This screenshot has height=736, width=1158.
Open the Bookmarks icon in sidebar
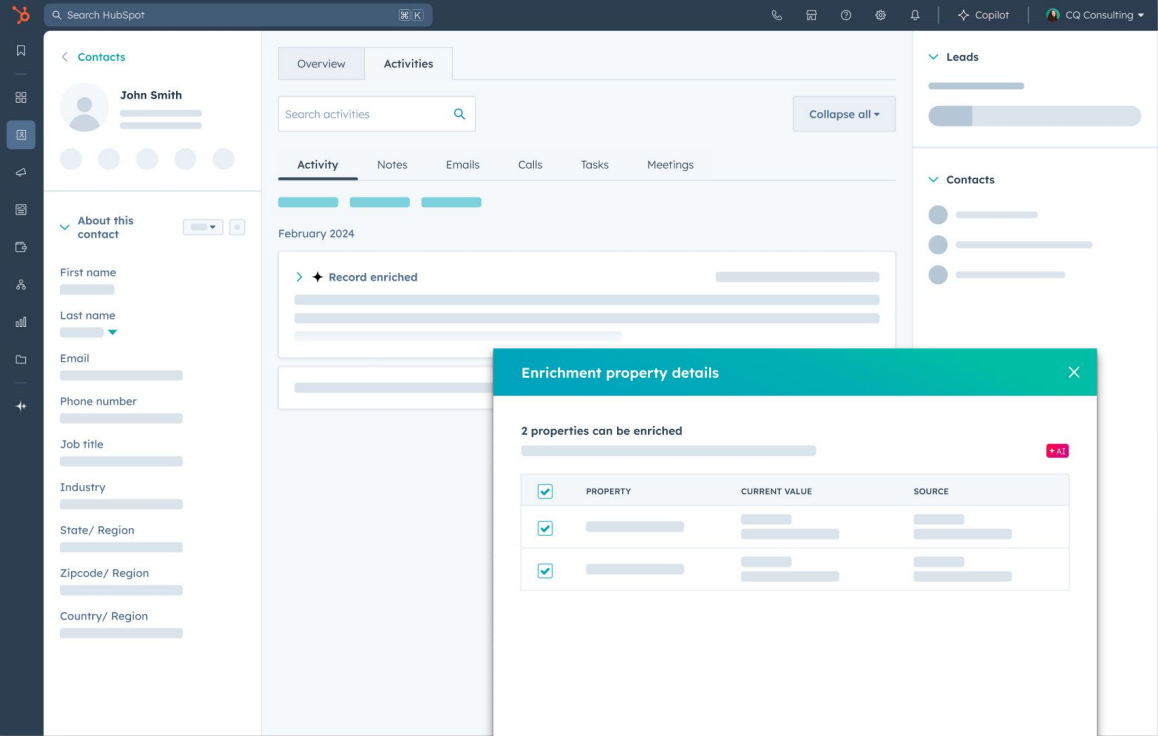click(x=21, y=50)
